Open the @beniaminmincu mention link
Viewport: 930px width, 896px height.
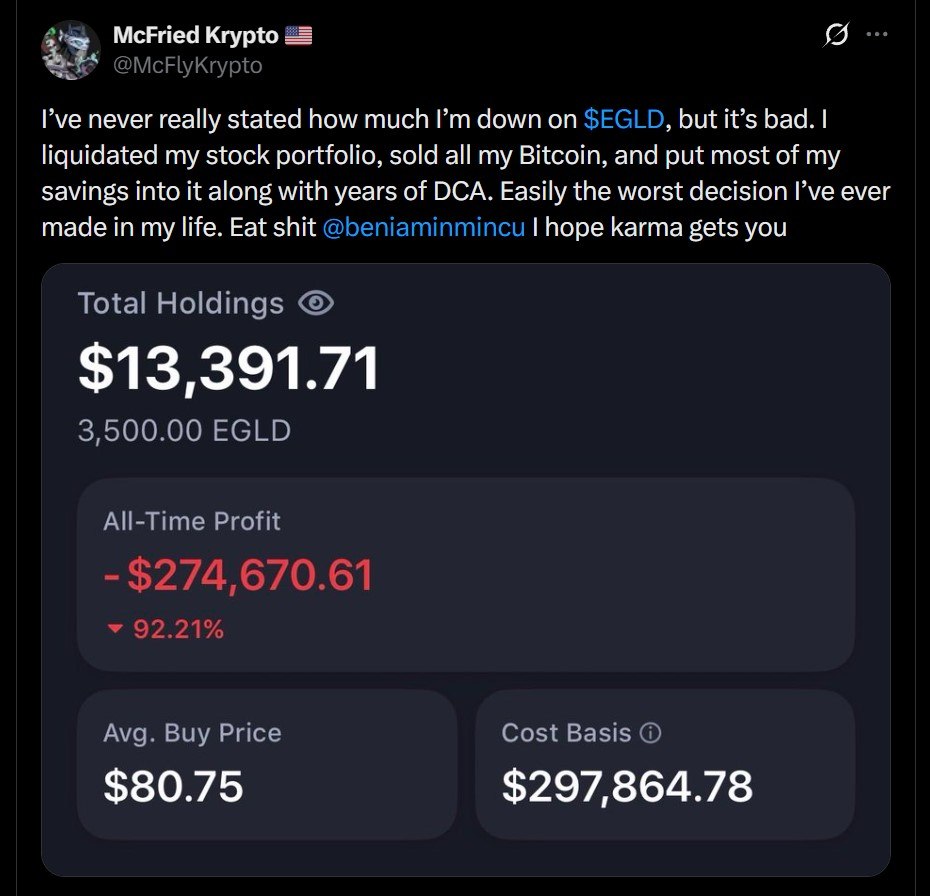[x=423, y=227]
